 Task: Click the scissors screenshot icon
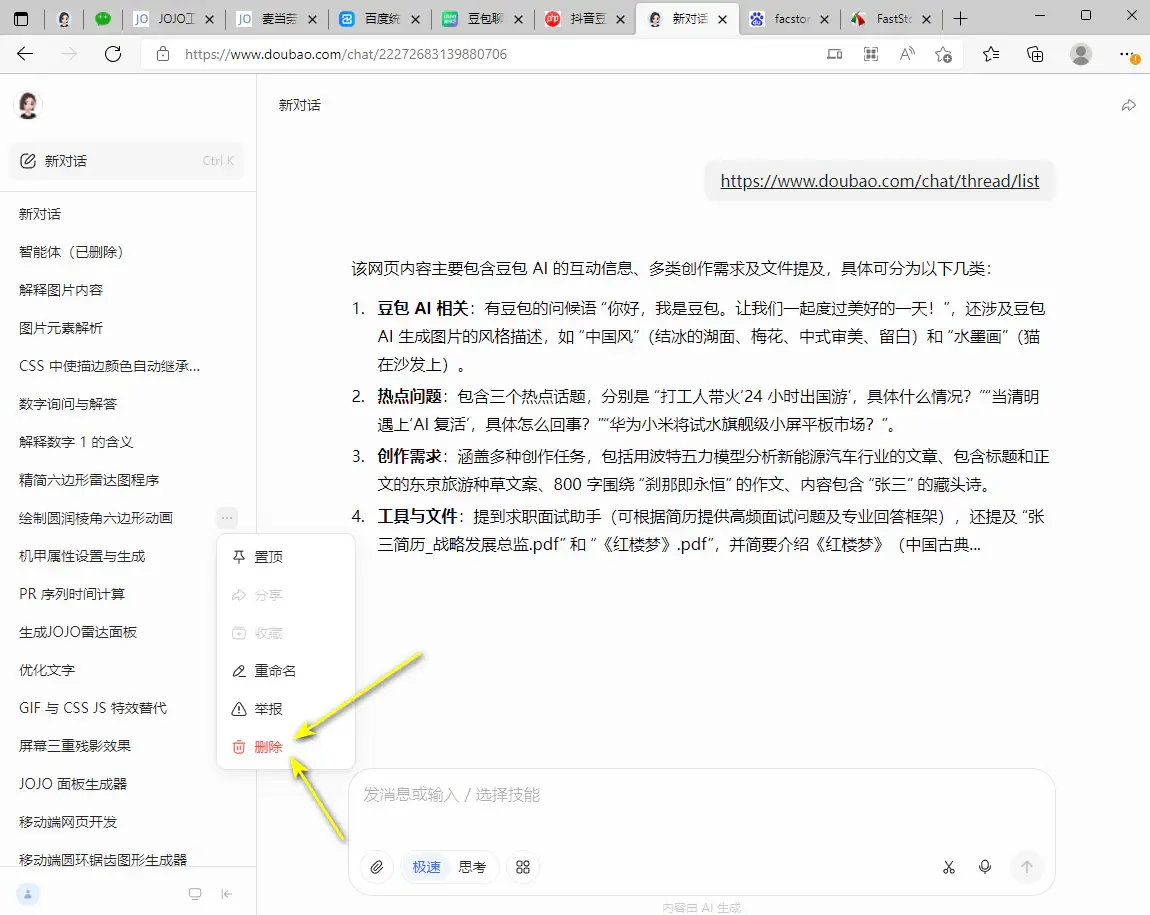pyautogui.click(x=949, y=867)
